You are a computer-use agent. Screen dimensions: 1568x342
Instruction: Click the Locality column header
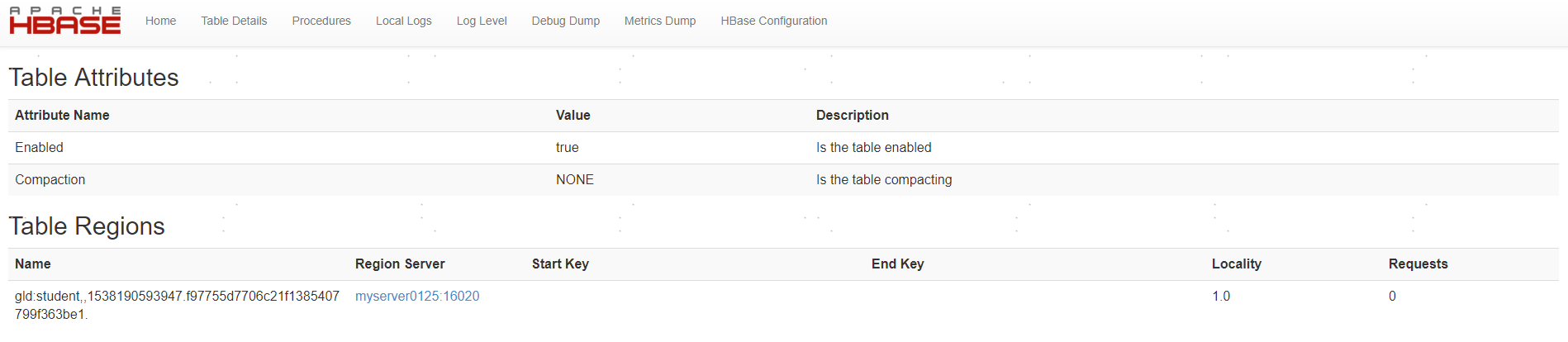tap(1236, 264)
